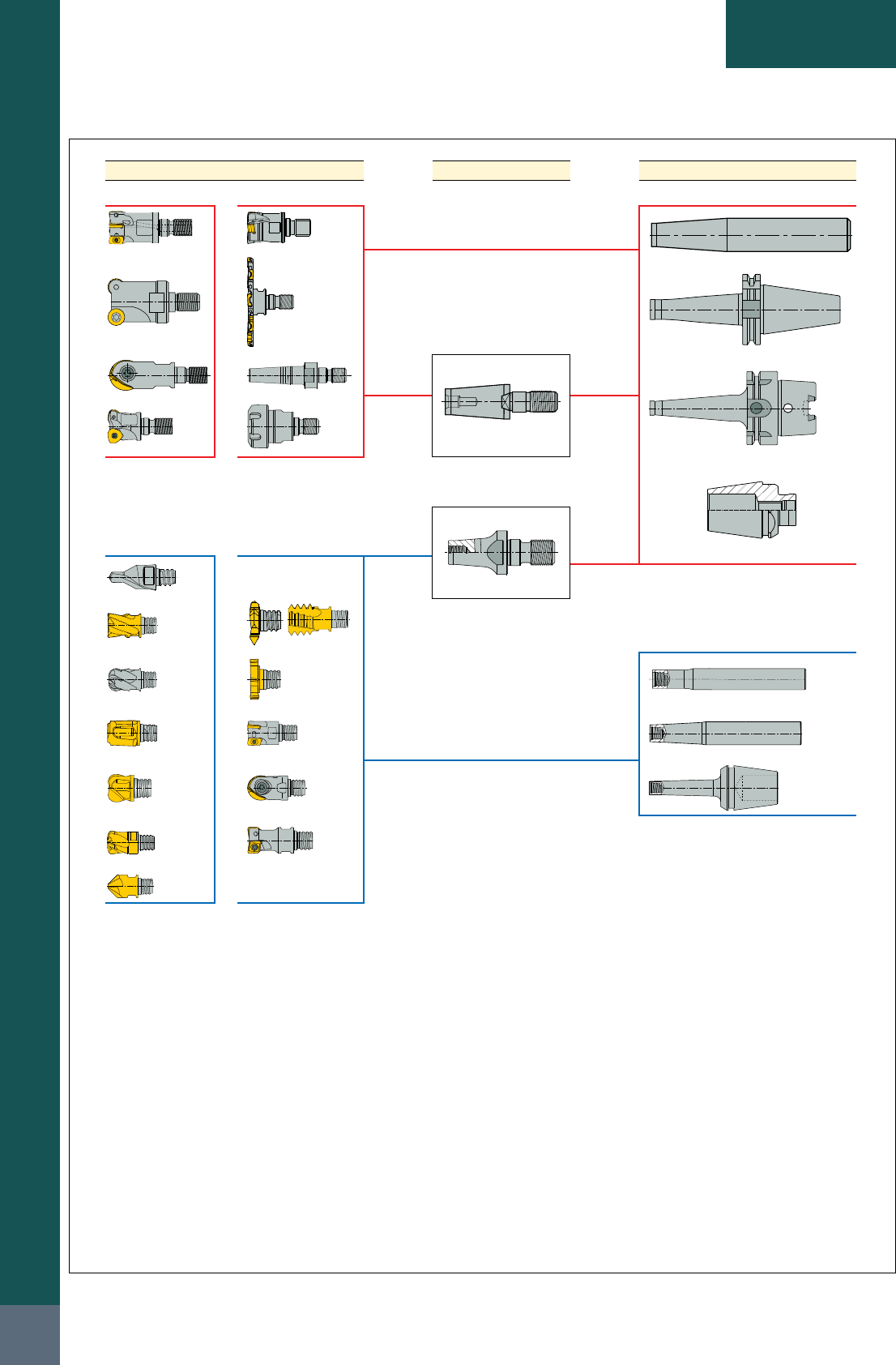Select the yellow pointed chamfer head
This screenshot has height=1365, width=896.
pos(130,886)
